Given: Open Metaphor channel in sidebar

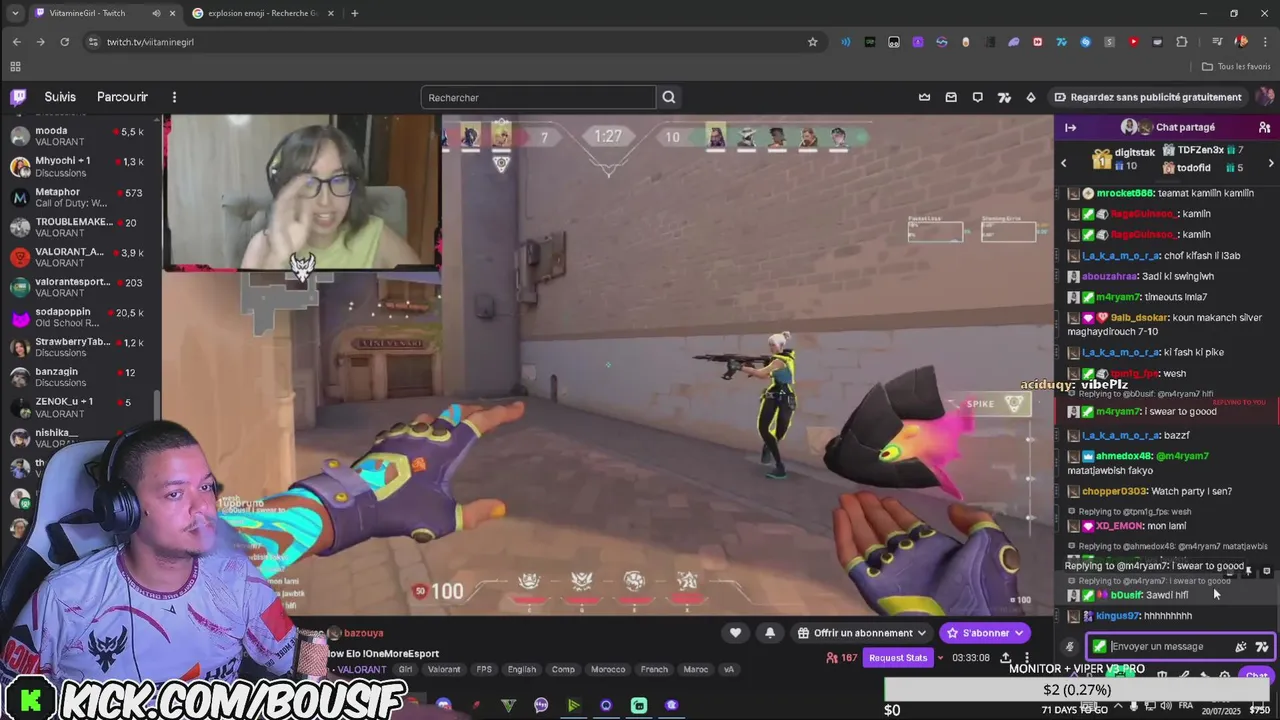Looking at the screenshot, I should tap(80, 197).
